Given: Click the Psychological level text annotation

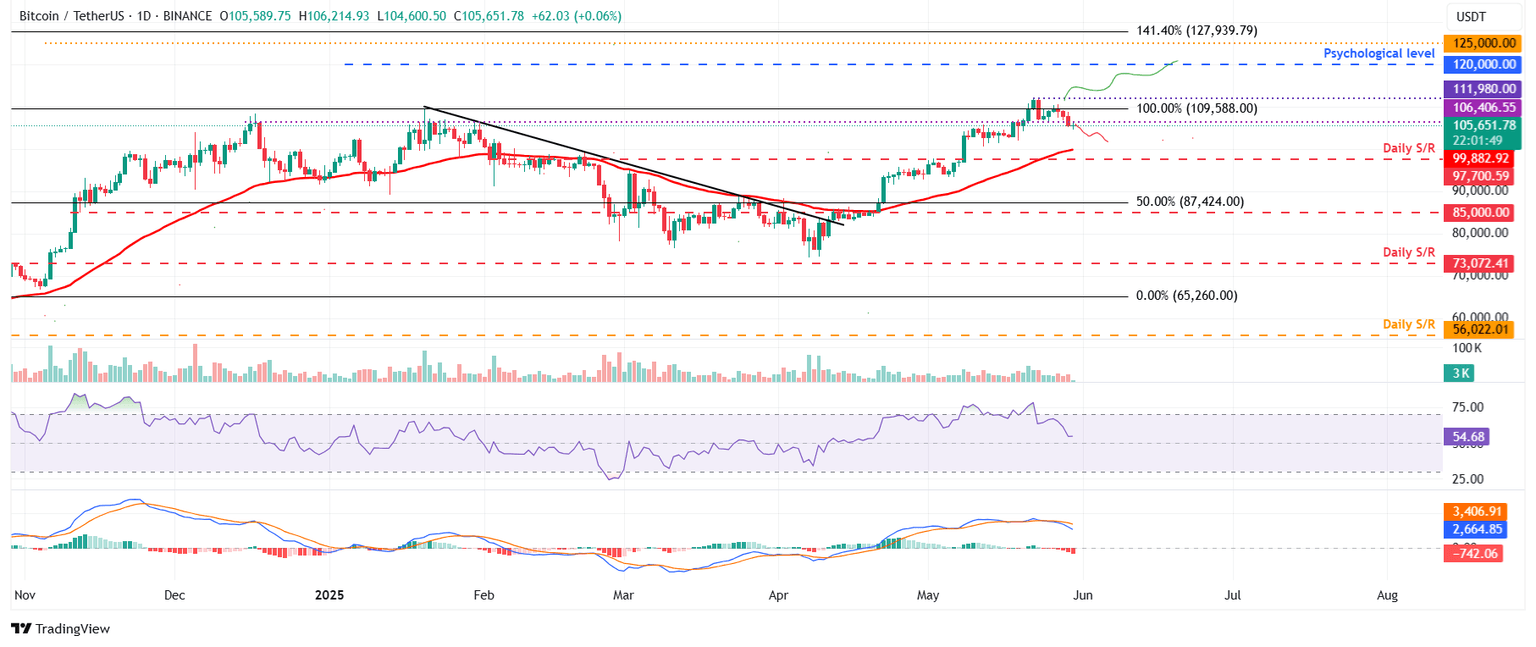Looking at the screenshot, I should [x=1379, y=53].
